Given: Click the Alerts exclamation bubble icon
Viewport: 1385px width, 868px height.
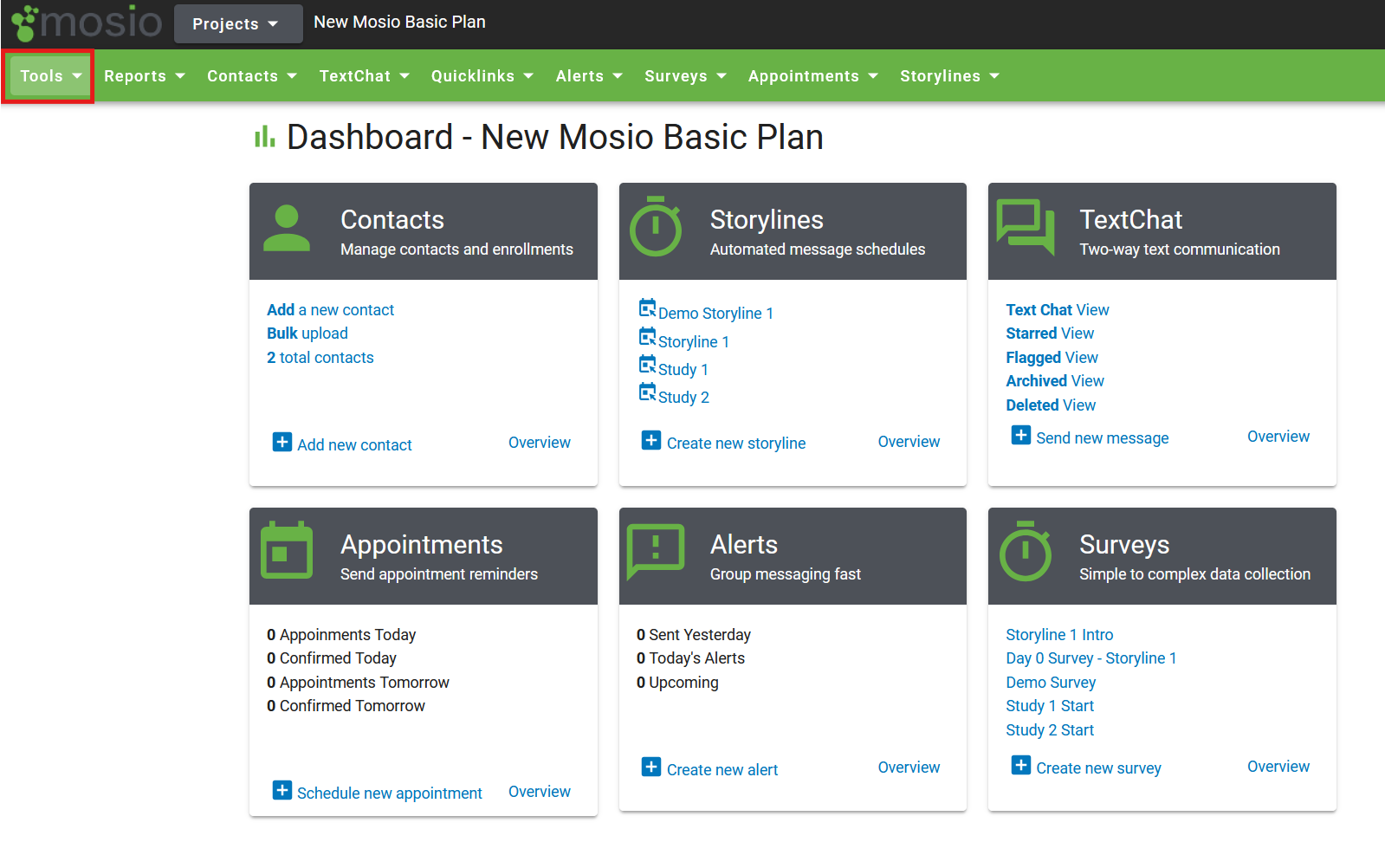Looking at the screenshot, I should tap(656, 552).
